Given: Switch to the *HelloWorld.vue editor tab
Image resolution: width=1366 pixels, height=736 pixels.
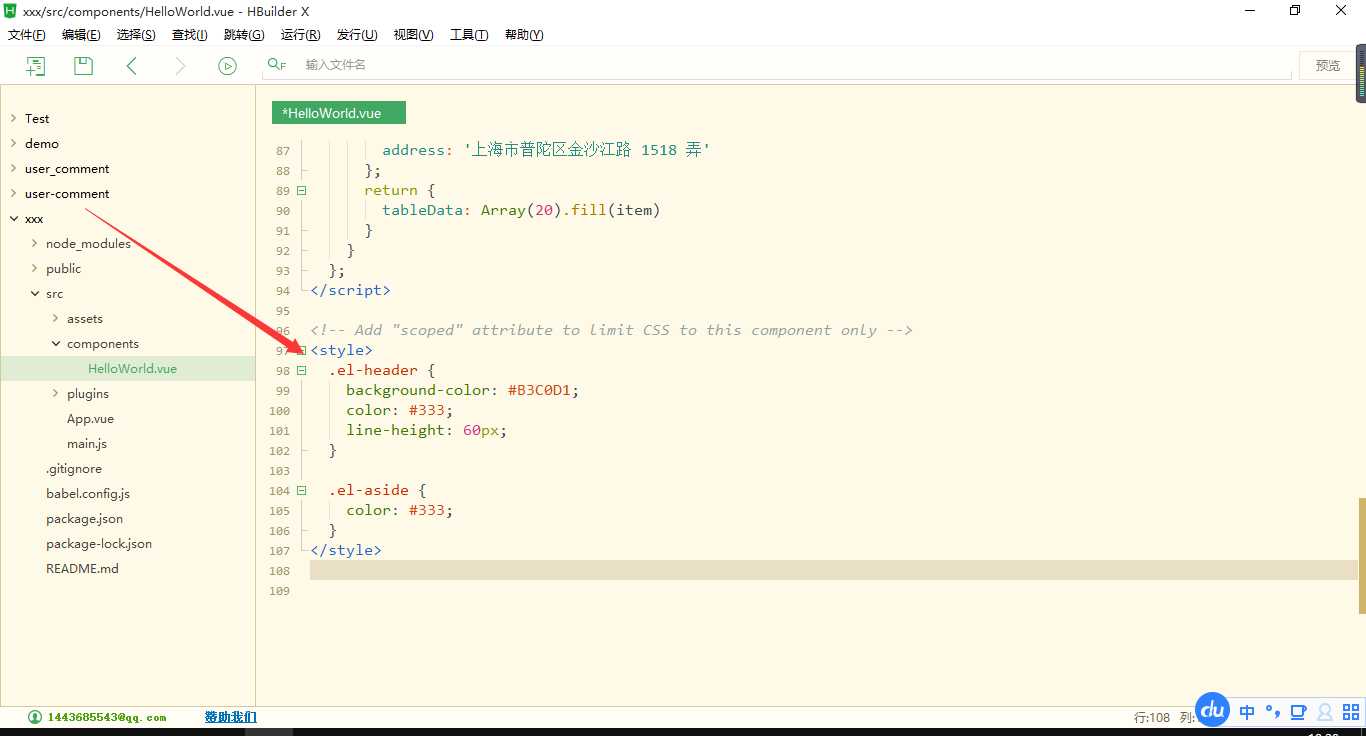Looking at the screenshot, I should click(339, 113).
